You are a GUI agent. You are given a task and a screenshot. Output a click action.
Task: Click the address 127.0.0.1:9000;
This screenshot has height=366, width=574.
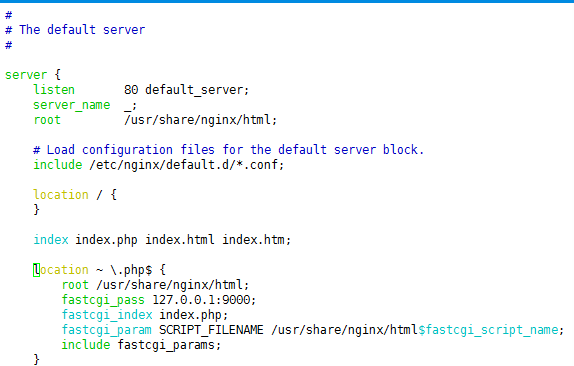tap(204, 300)
